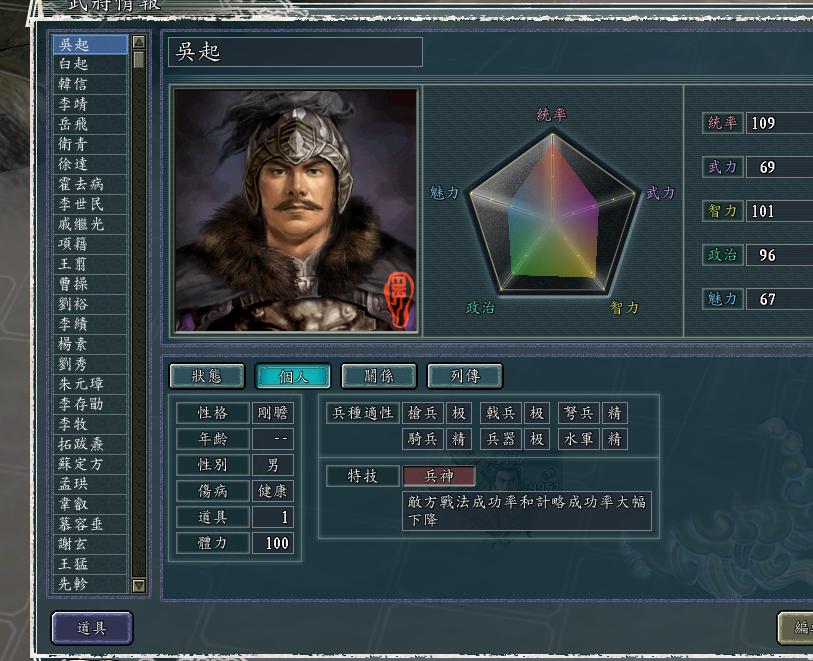Switch to the 關係 (Relations) tab
The height and width of the screenshot is (661, 813).
pos(377,376)
